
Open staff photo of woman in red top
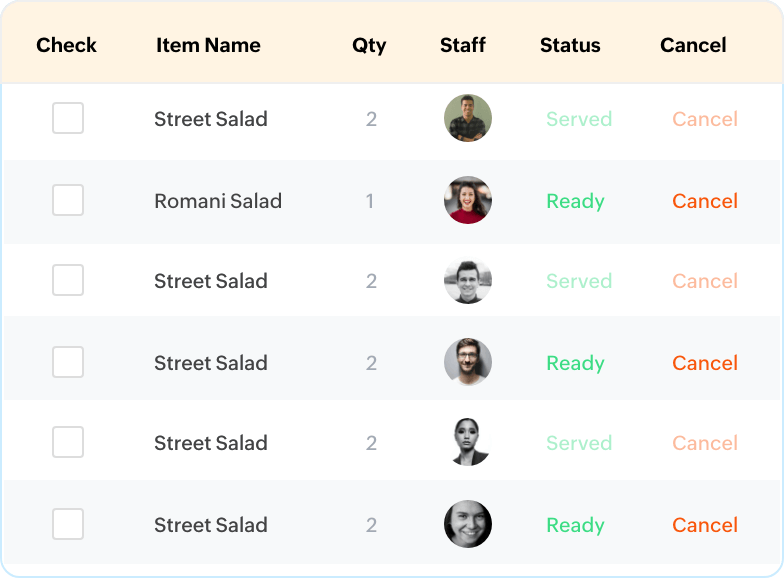point(468,200)
